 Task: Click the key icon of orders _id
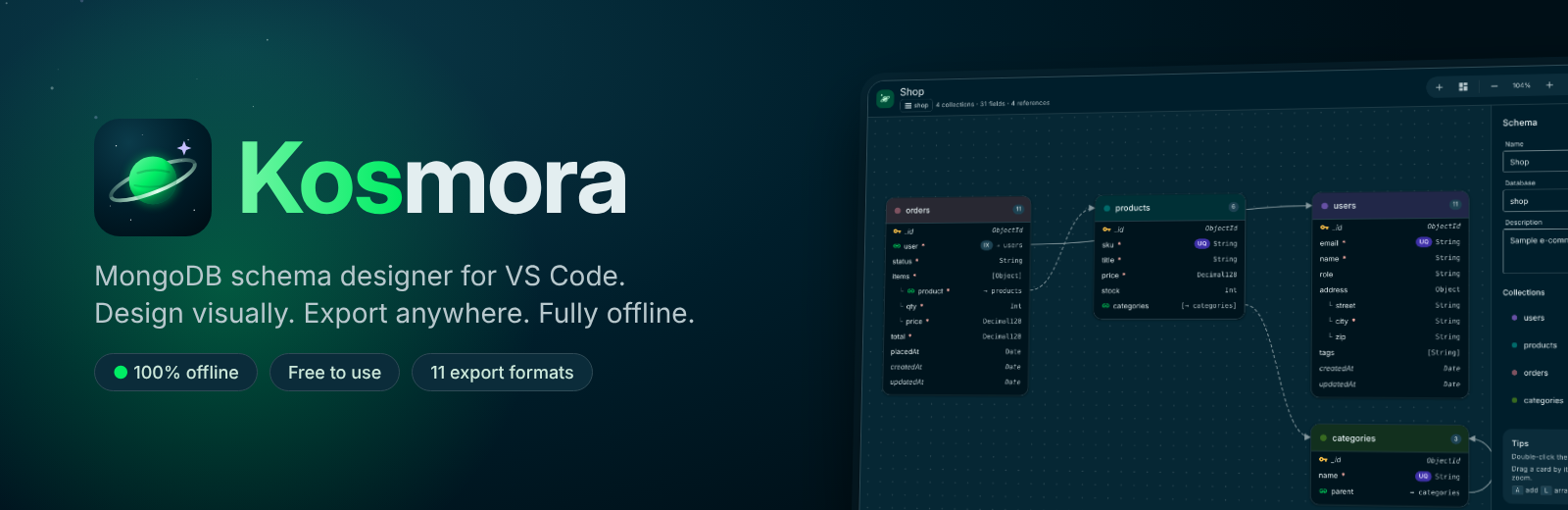(x=897, y=231)
